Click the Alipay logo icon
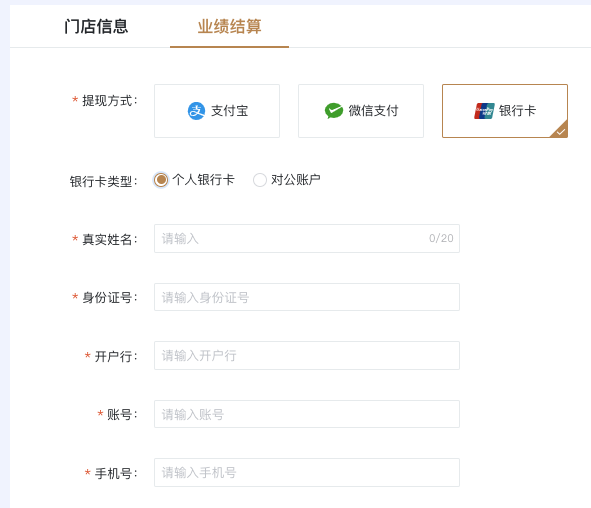The width and height of the screenshot is (591, 508). click(x=196, y=111)
